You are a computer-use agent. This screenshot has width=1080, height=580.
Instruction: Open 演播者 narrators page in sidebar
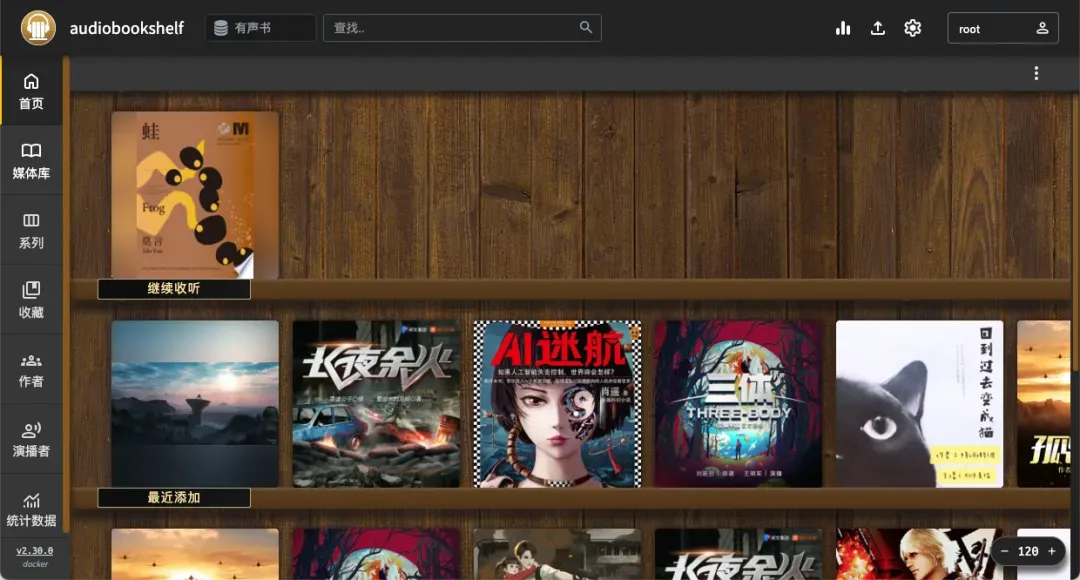click(x=31, y=439)
